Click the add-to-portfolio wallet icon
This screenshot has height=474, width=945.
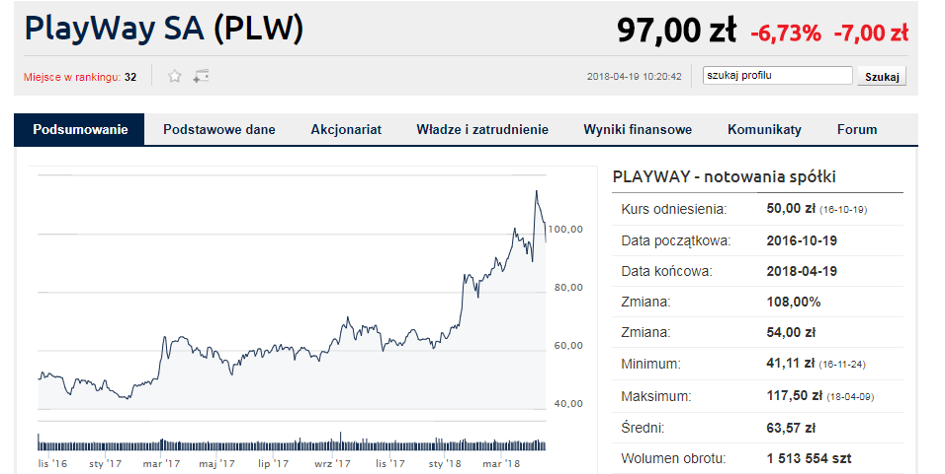201,76
